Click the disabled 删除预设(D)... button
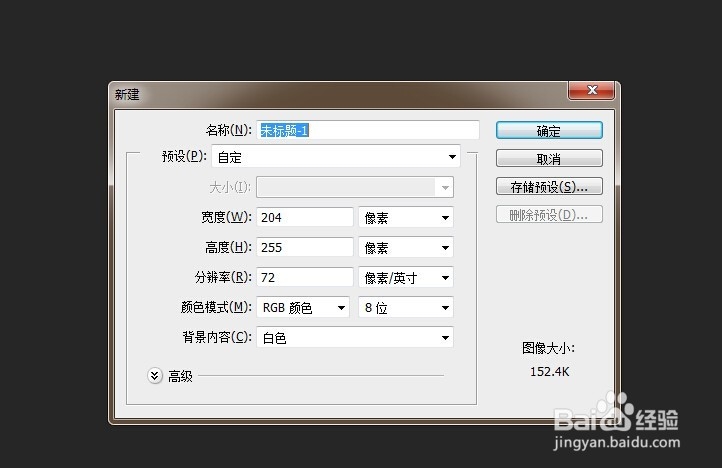The height and width of the screenshot is (468, 722). click(549, 215)
